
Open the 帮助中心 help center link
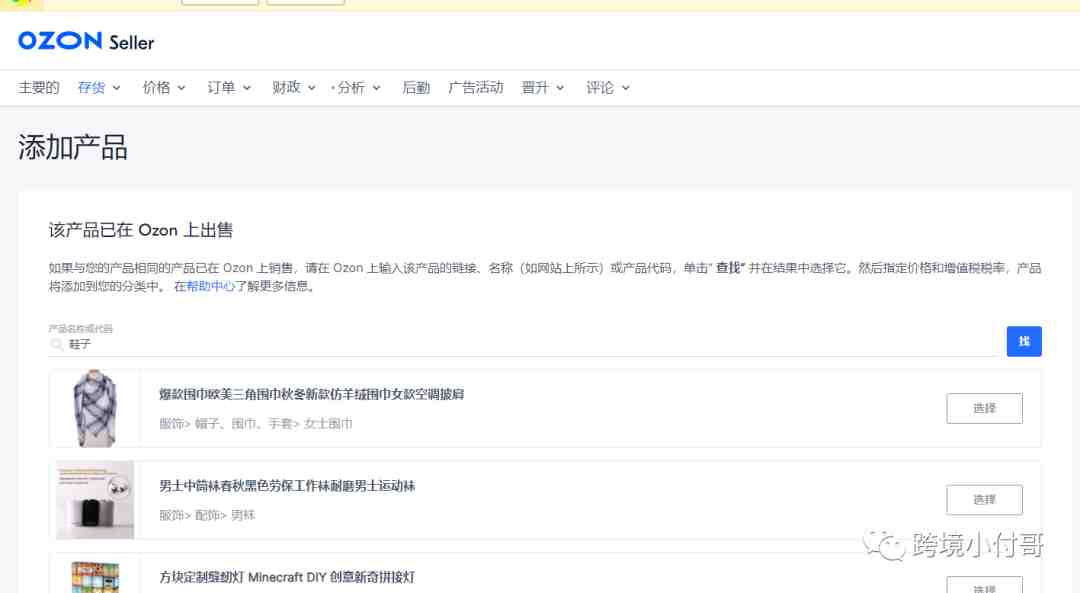point(211,286)
